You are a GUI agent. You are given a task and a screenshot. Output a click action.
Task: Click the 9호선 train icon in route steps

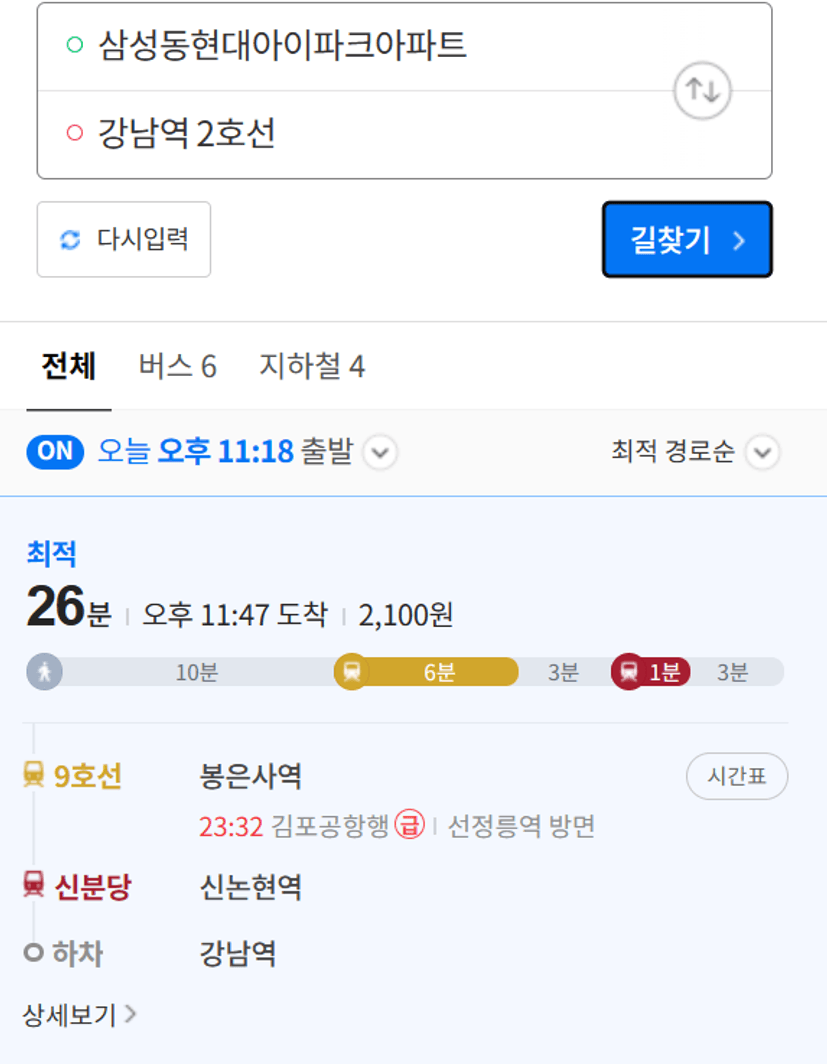click(33, 774)
